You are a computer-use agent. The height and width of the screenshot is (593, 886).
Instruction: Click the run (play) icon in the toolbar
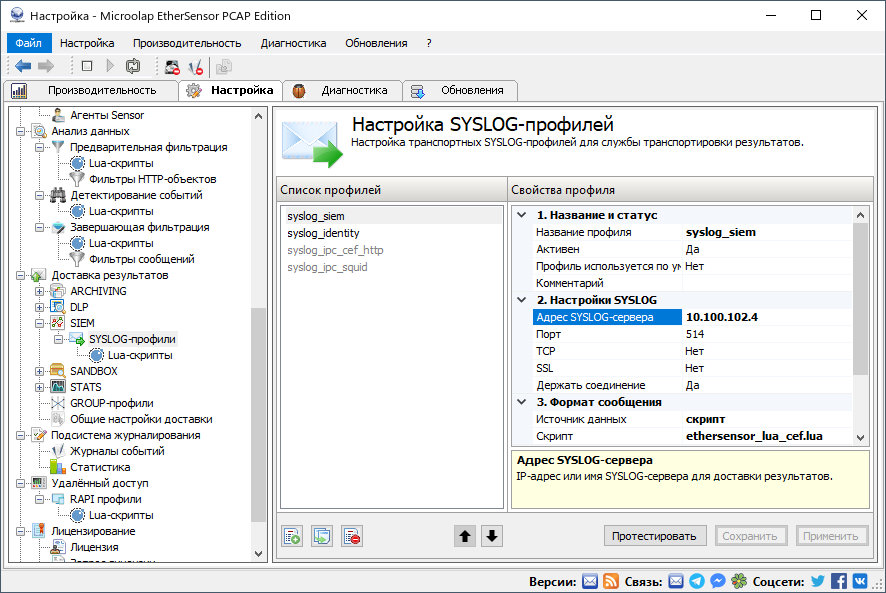110,66
